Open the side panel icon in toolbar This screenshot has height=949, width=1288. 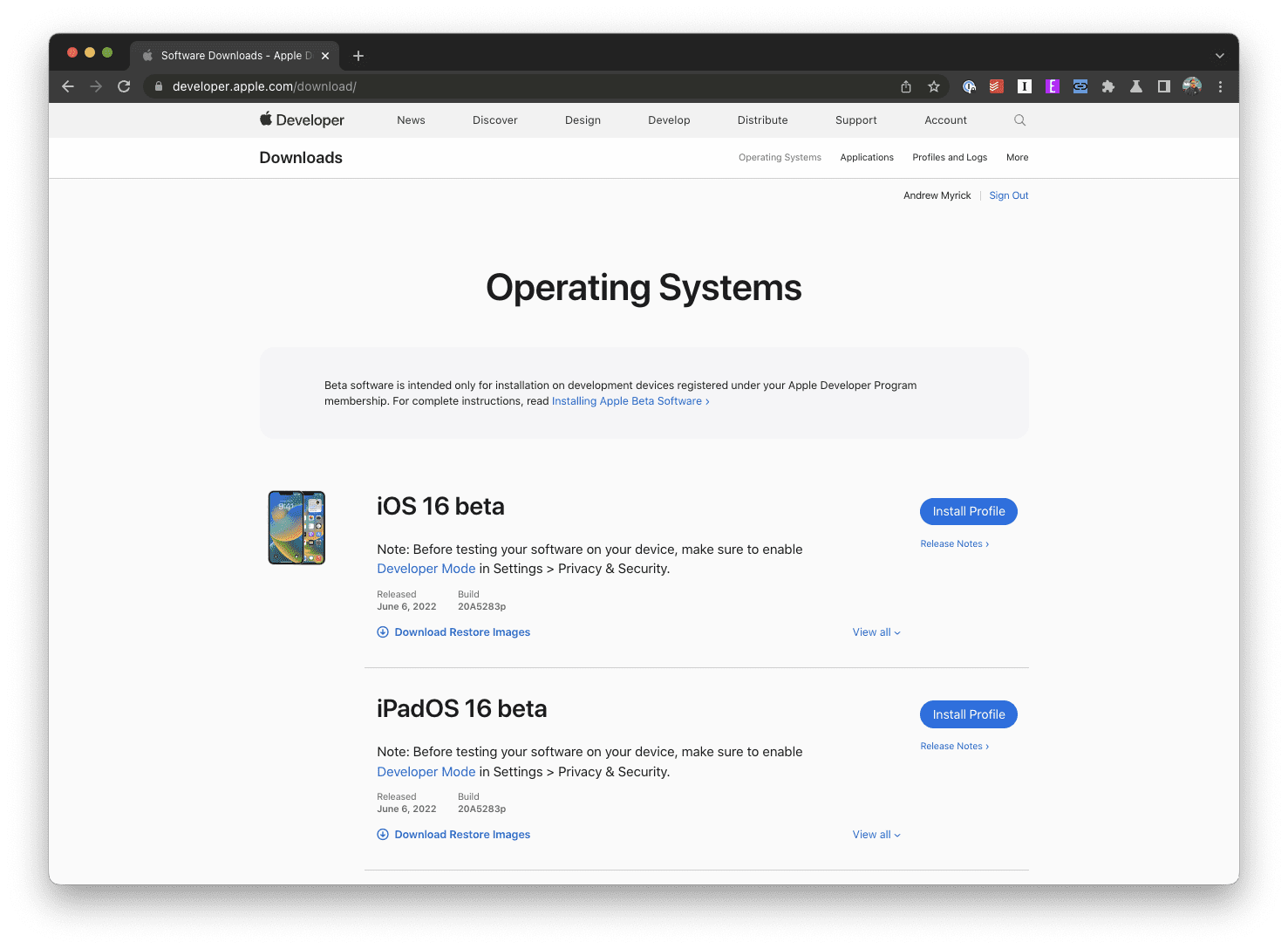[1163, 86]
